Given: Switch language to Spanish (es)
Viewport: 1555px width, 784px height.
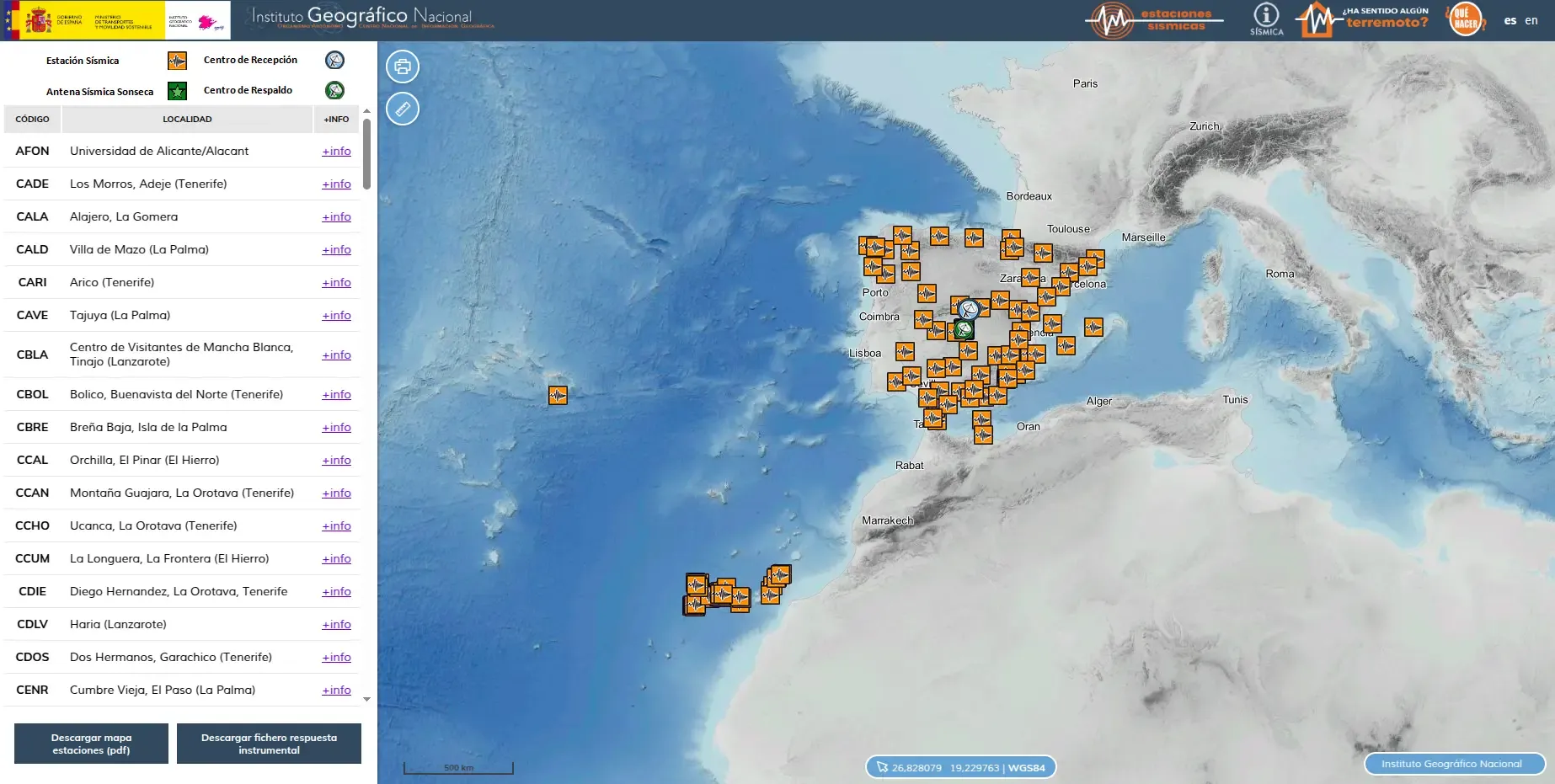Looking at the screenshot, I should 1510,20.
